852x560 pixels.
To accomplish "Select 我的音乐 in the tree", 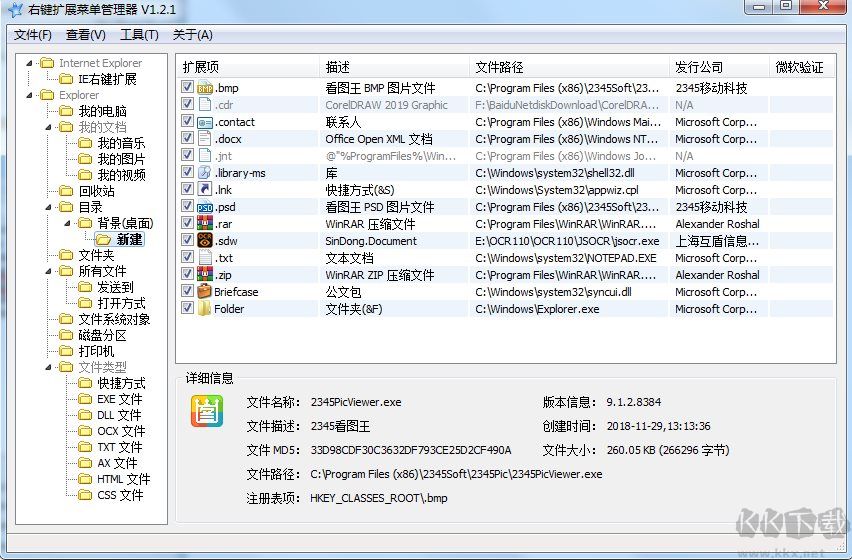I will 121,143.
